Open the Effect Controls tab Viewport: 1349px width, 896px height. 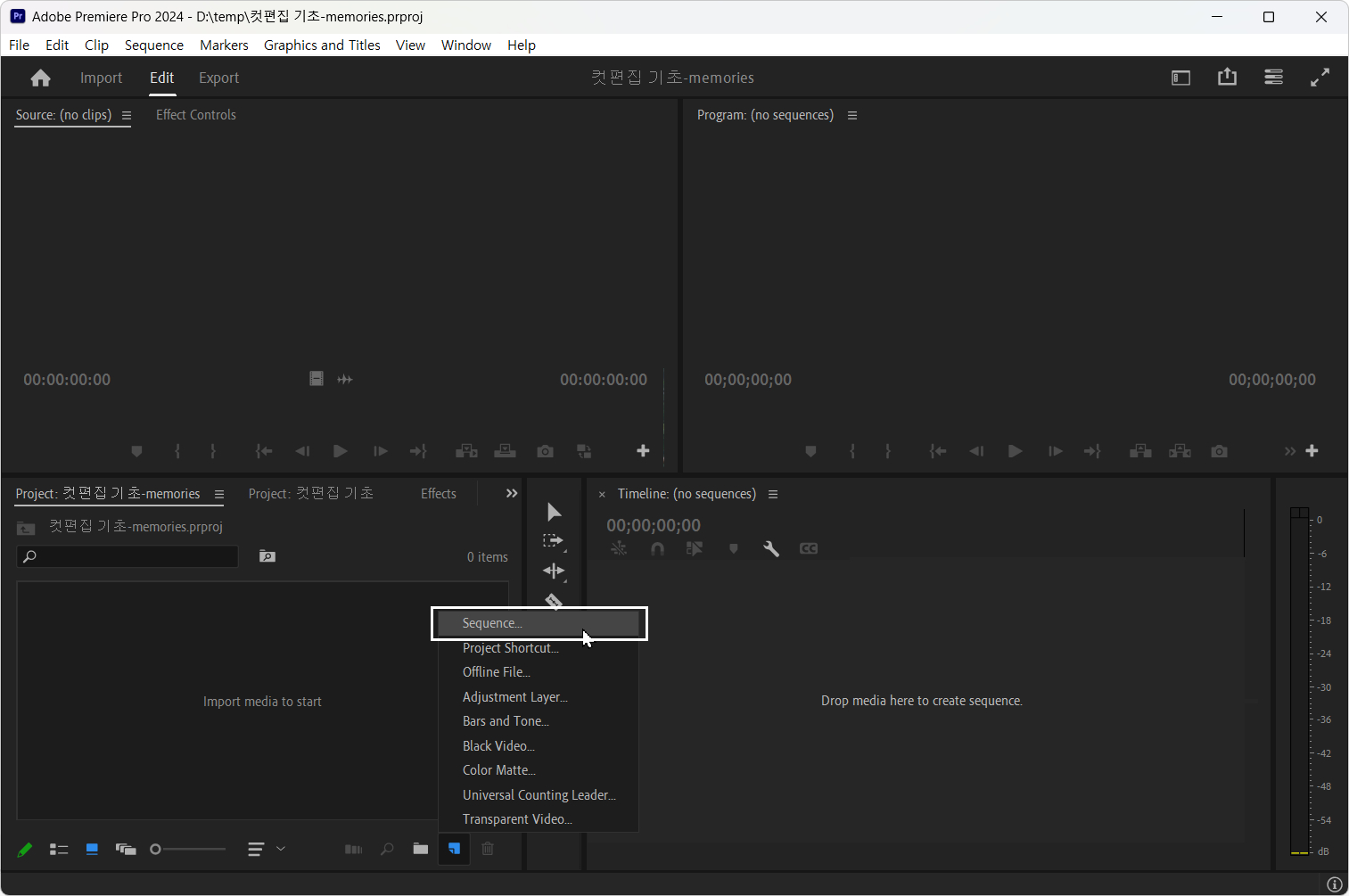(x=196, y=115)
